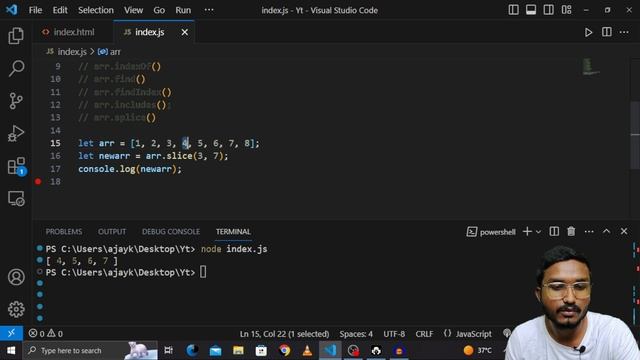Select the TERMINAL panel tab
This screenshot has height=360, width=640.
pos(233,231)
